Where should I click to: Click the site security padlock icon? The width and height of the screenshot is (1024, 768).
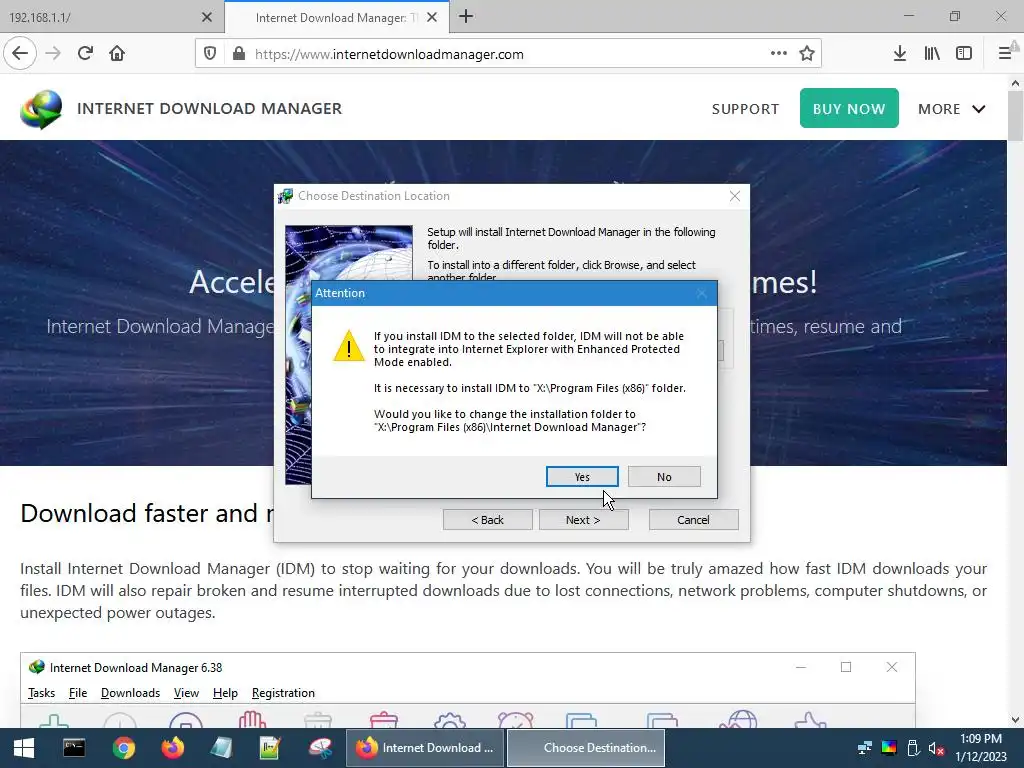(x=239, y=54)
